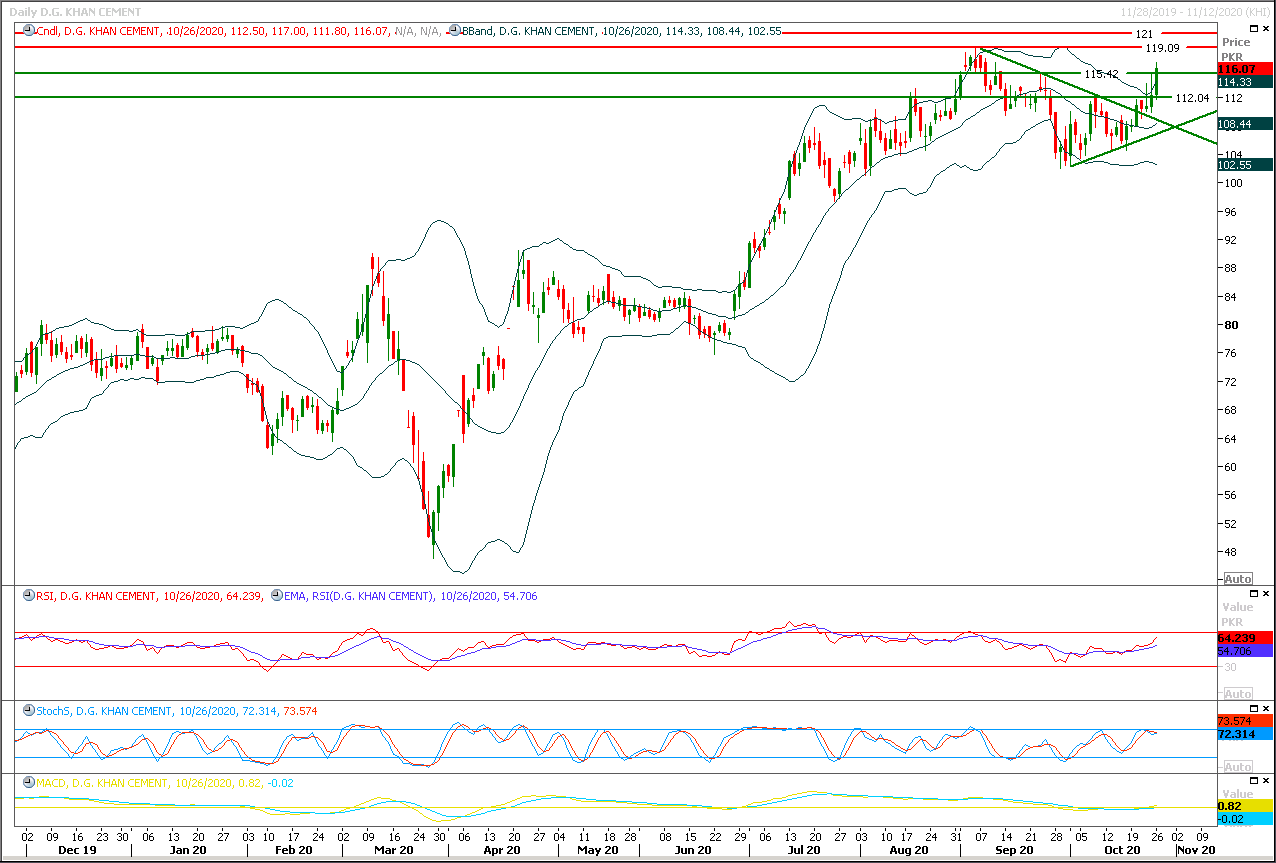
Task: Click the Auto scale button of the StochS pane
Action: tap(1237, 766)
